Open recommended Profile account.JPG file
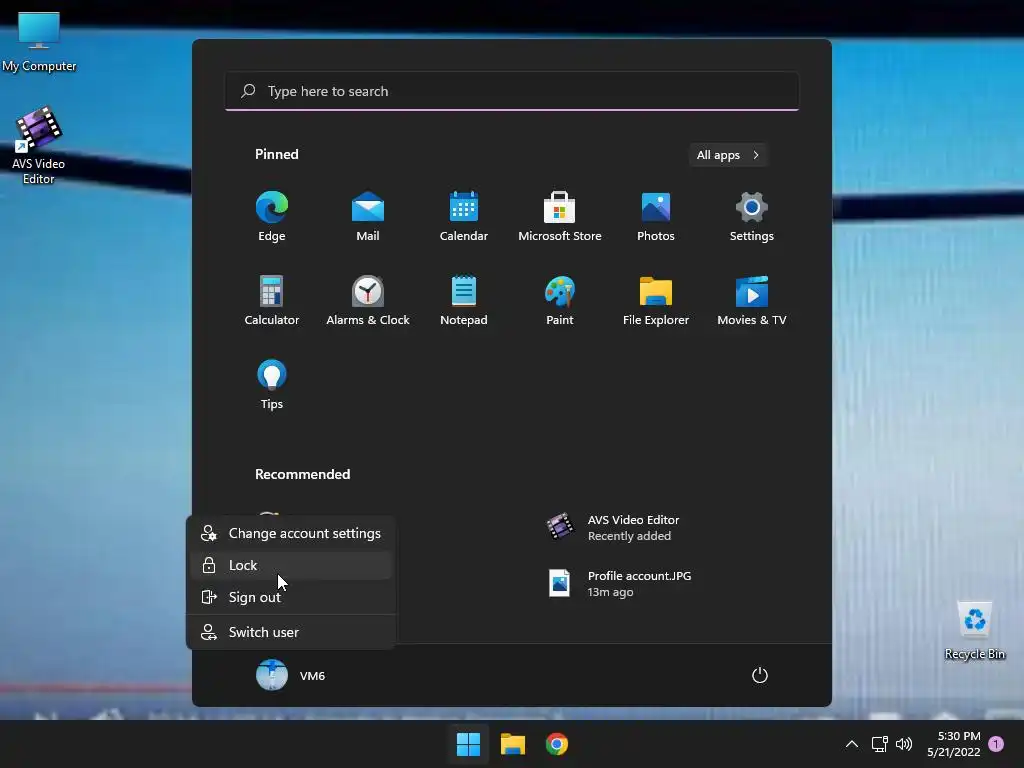 click(x=619, y=584)
